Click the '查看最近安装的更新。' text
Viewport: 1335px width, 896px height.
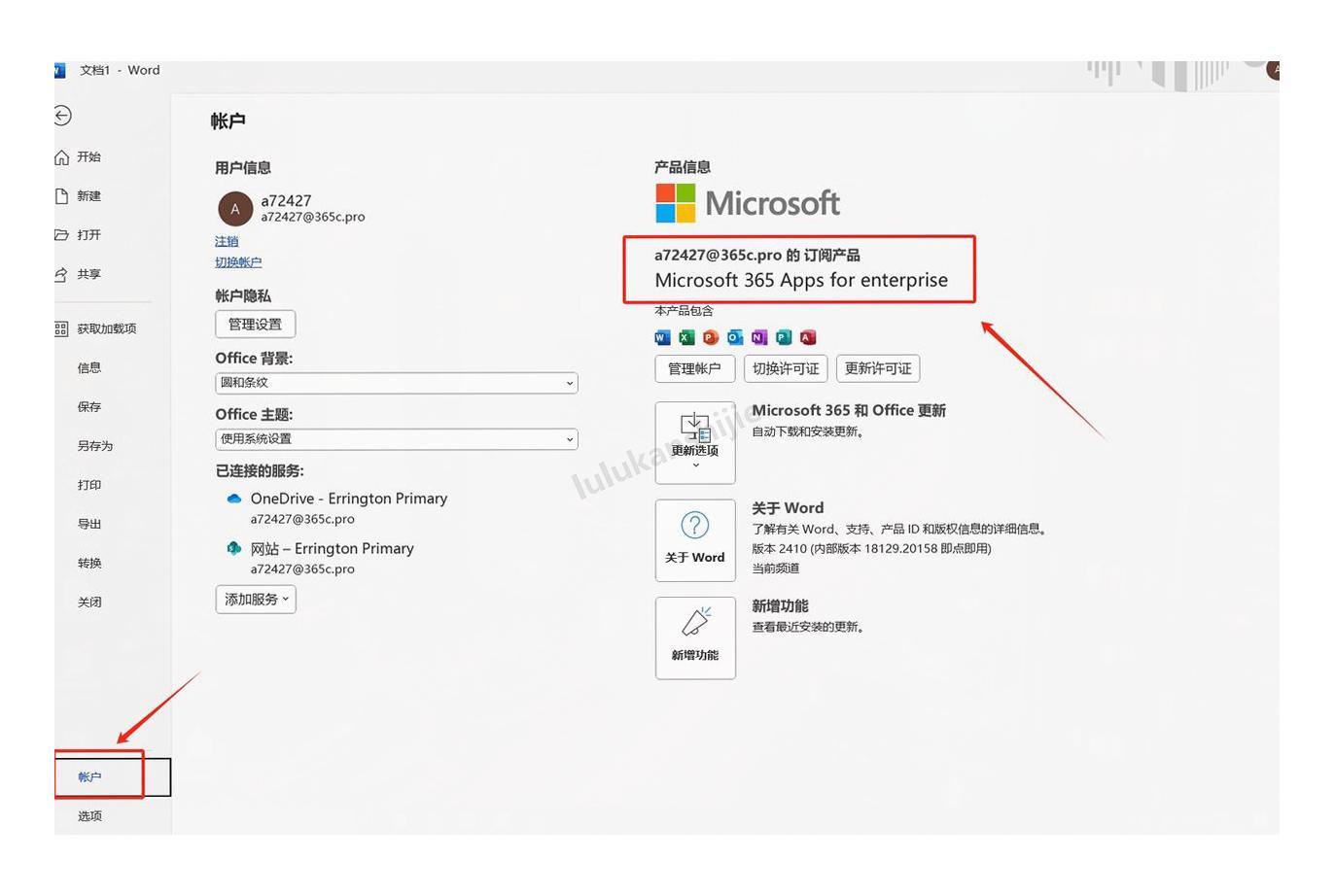809,627
